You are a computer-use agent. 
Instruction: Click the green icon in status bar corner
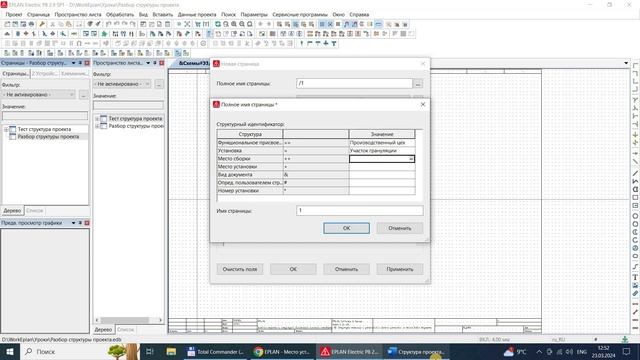tap(624, 339)
